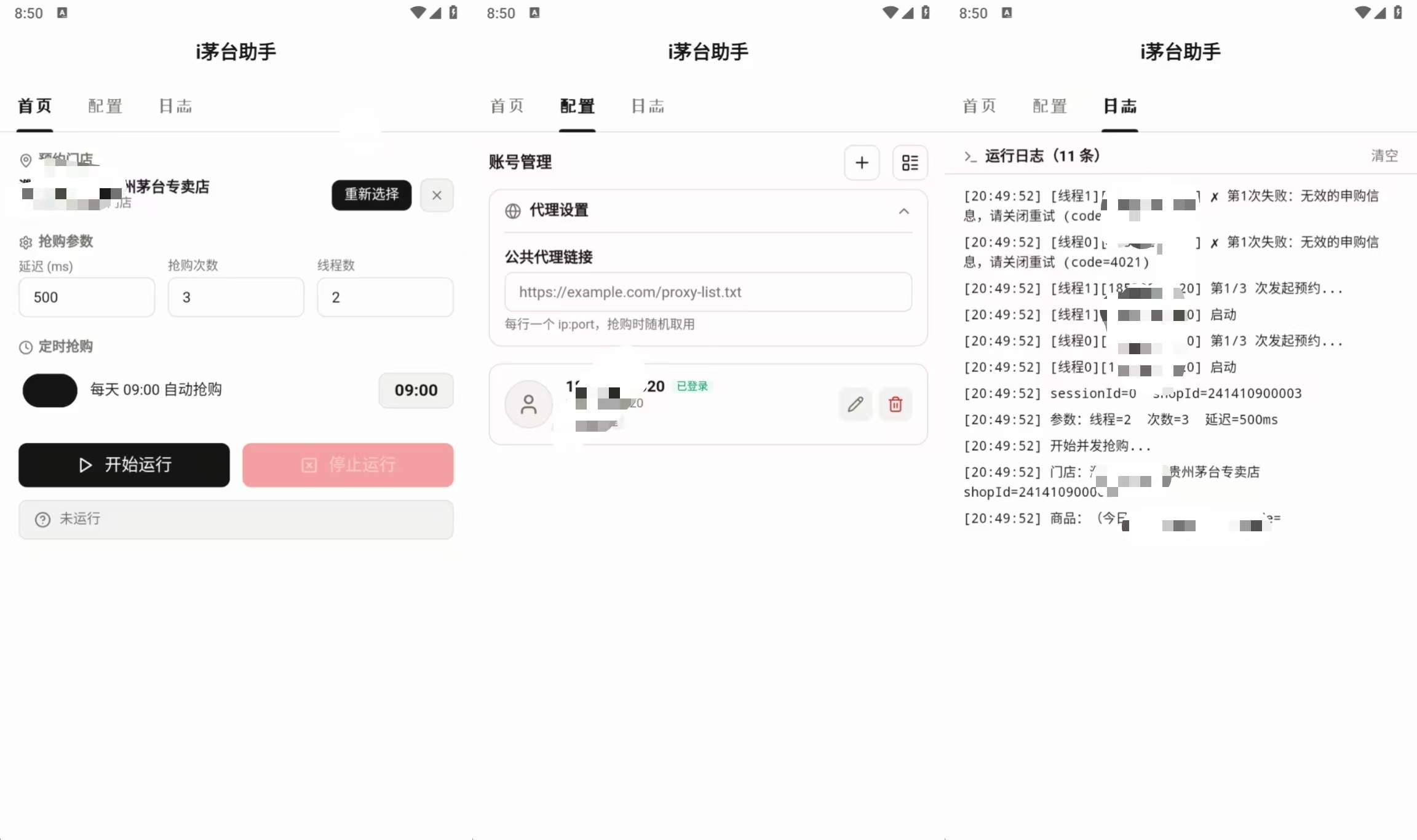Viewport: 1417px width, 840px height.
Task: Edit the 延迟 (ms) field showing 500
Action: [87, 297]
